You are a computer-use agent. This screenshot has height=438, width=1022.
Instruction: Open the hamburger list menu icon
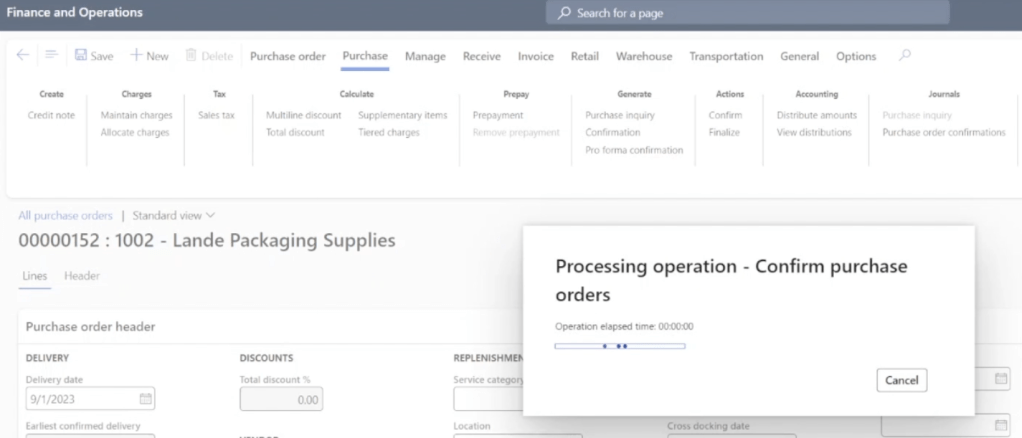pos(52,56)
